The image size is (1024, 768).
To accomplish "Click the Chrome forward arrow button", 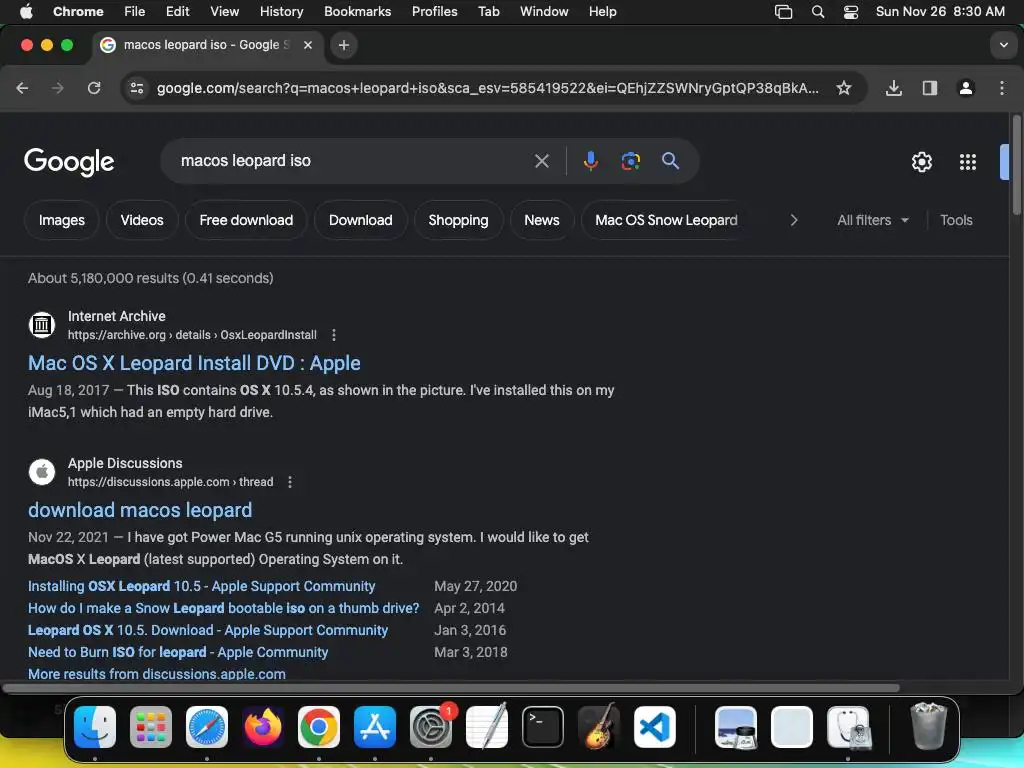I will coord(58,88).
